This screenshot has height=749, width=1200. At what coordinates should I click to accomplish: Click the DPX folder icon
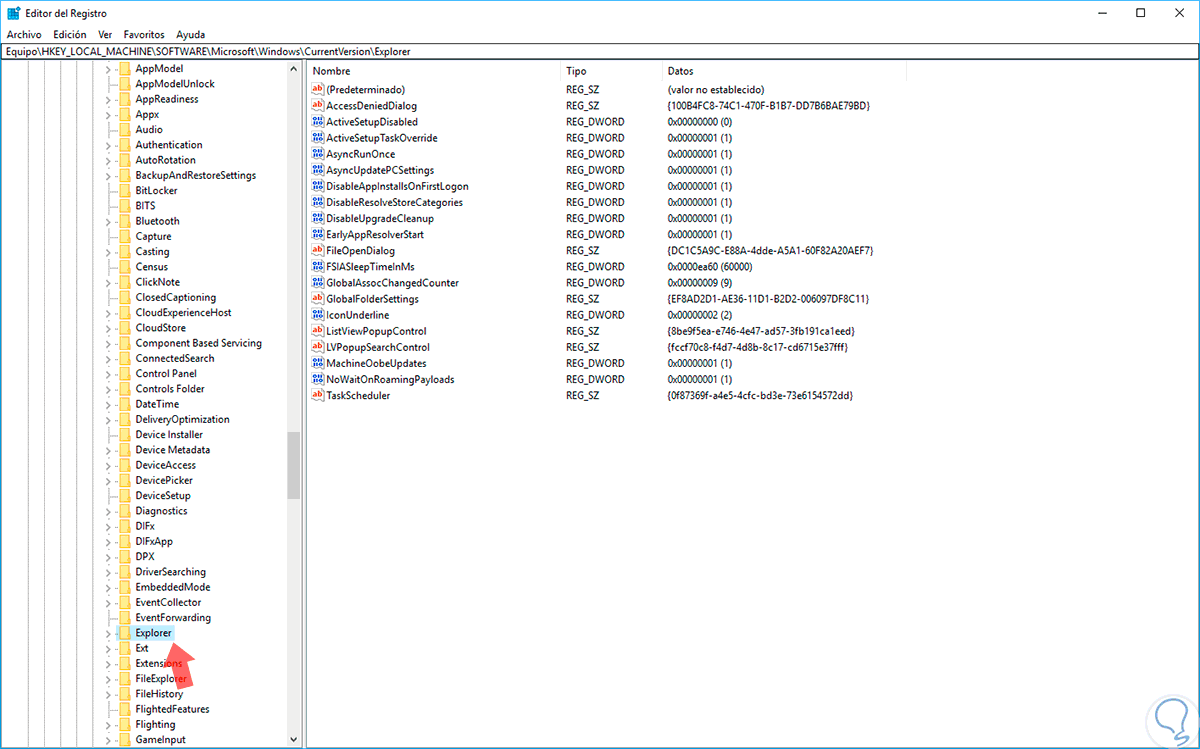pyautogui.click(x=124, y=556)
